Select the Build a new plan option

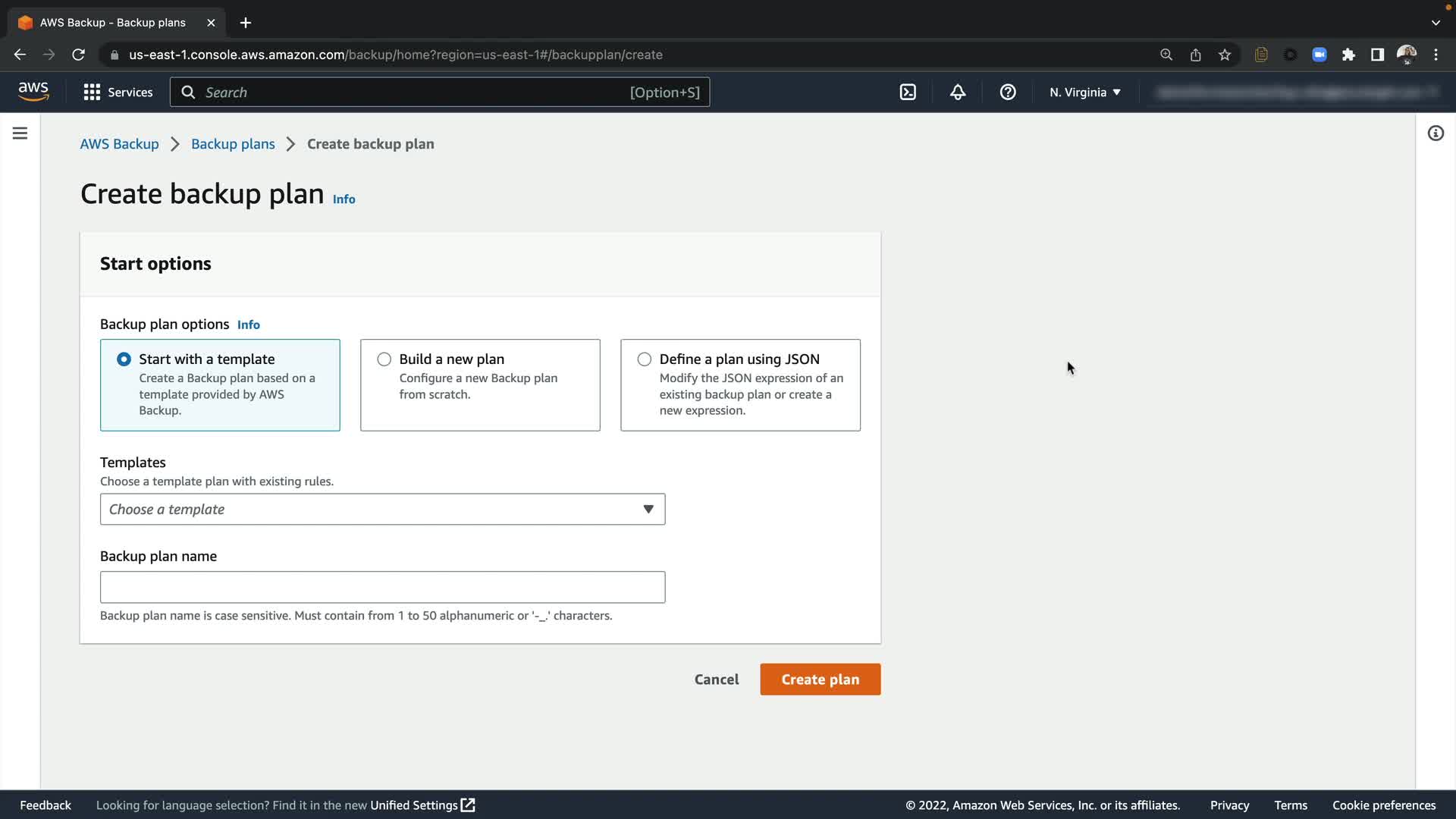click(384, 359)
